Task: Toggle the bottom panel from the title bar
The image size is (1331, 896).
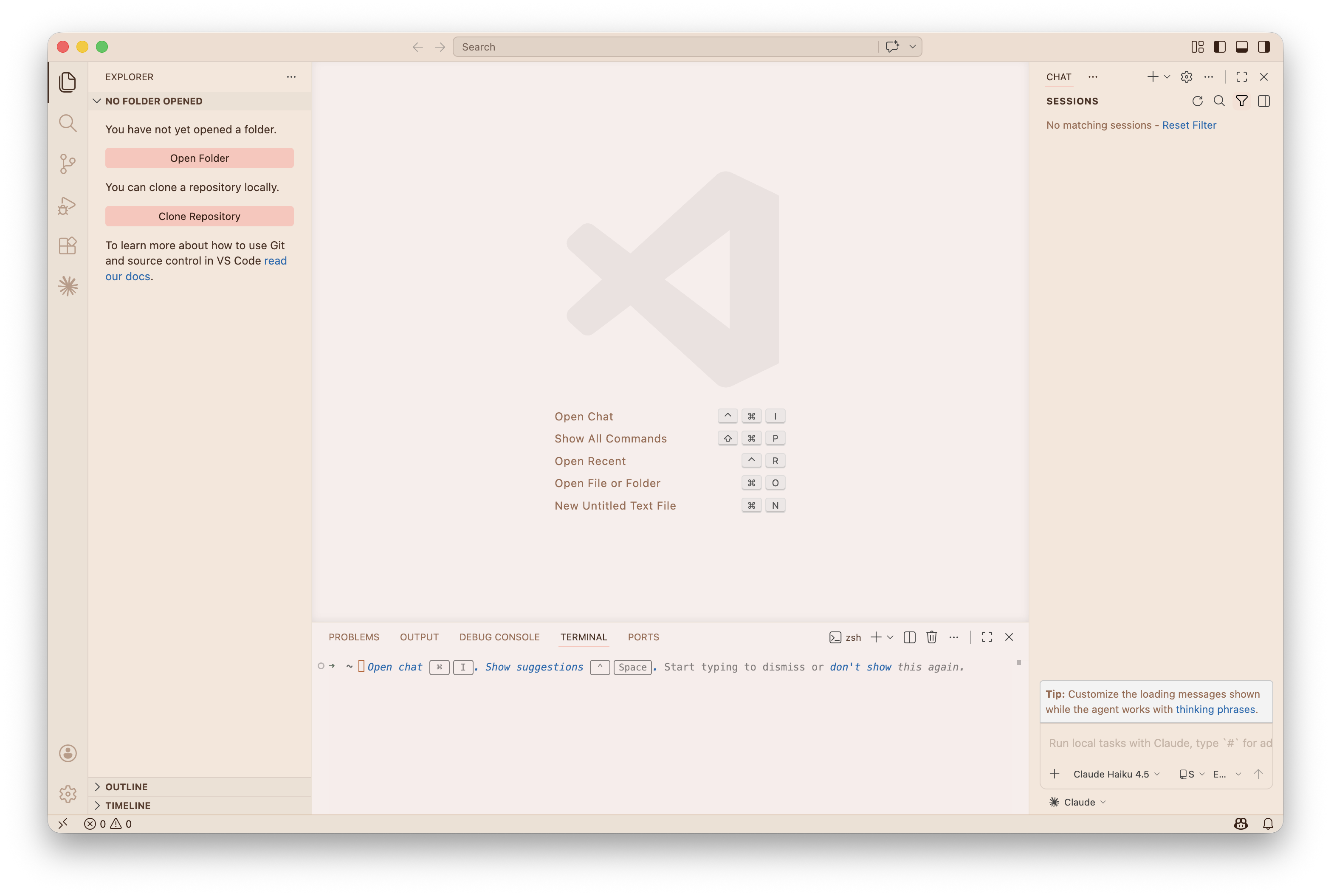Action: 1241,46
